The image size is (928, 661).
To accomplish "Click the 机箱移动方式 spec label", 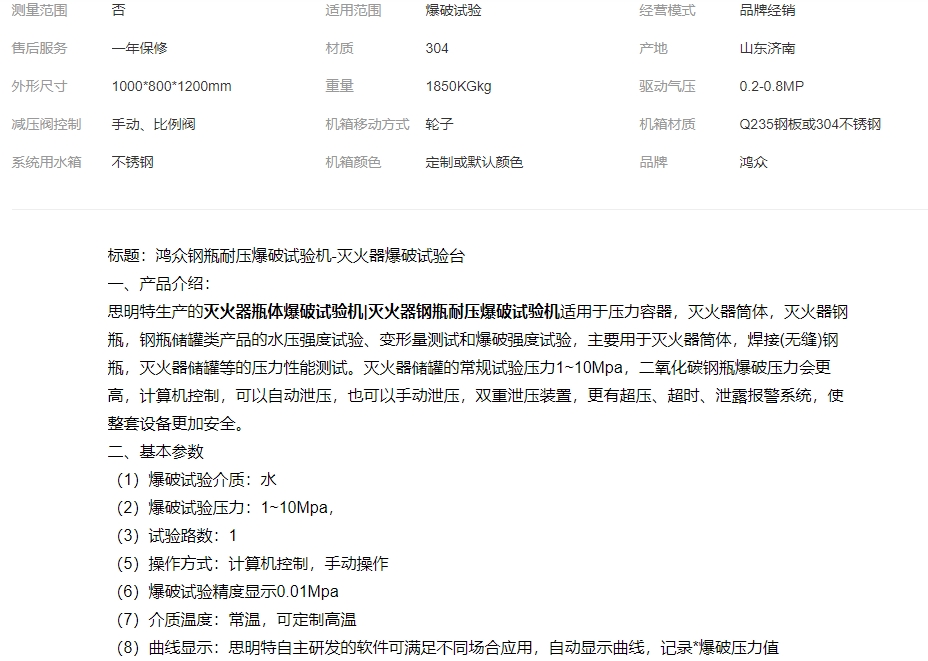I will click(367, 124).
